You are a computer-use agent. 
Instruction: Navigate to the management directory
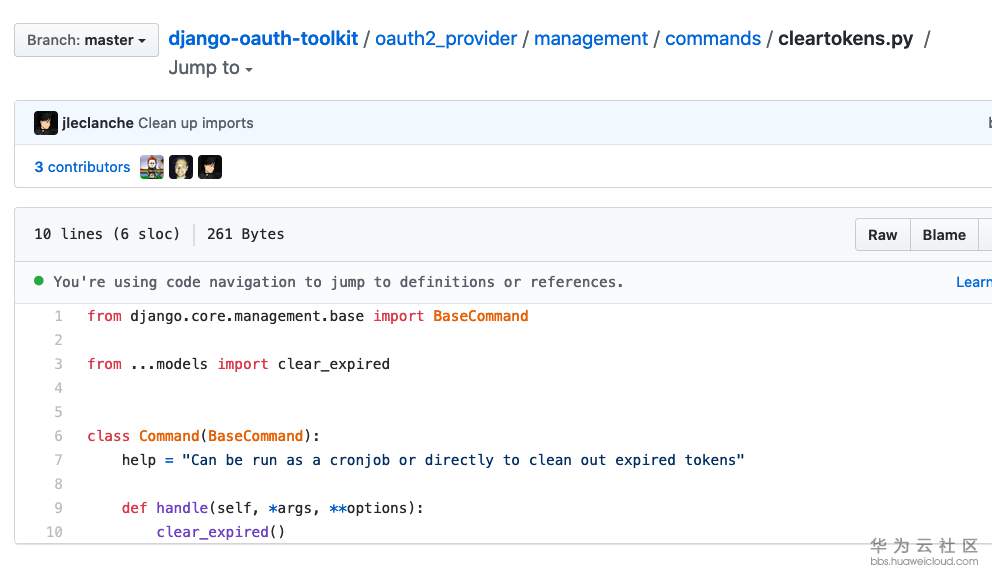pos(591,39)
